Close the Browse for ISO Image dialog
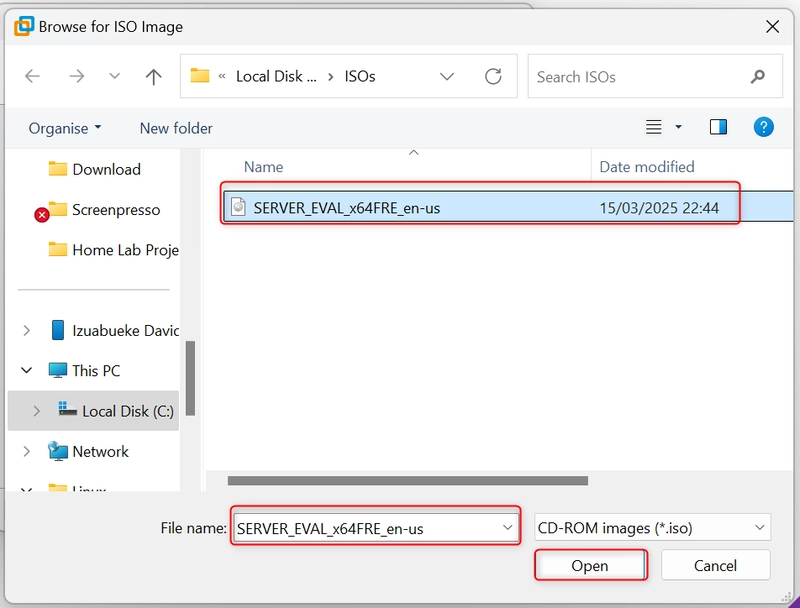 tap(772, 27)
